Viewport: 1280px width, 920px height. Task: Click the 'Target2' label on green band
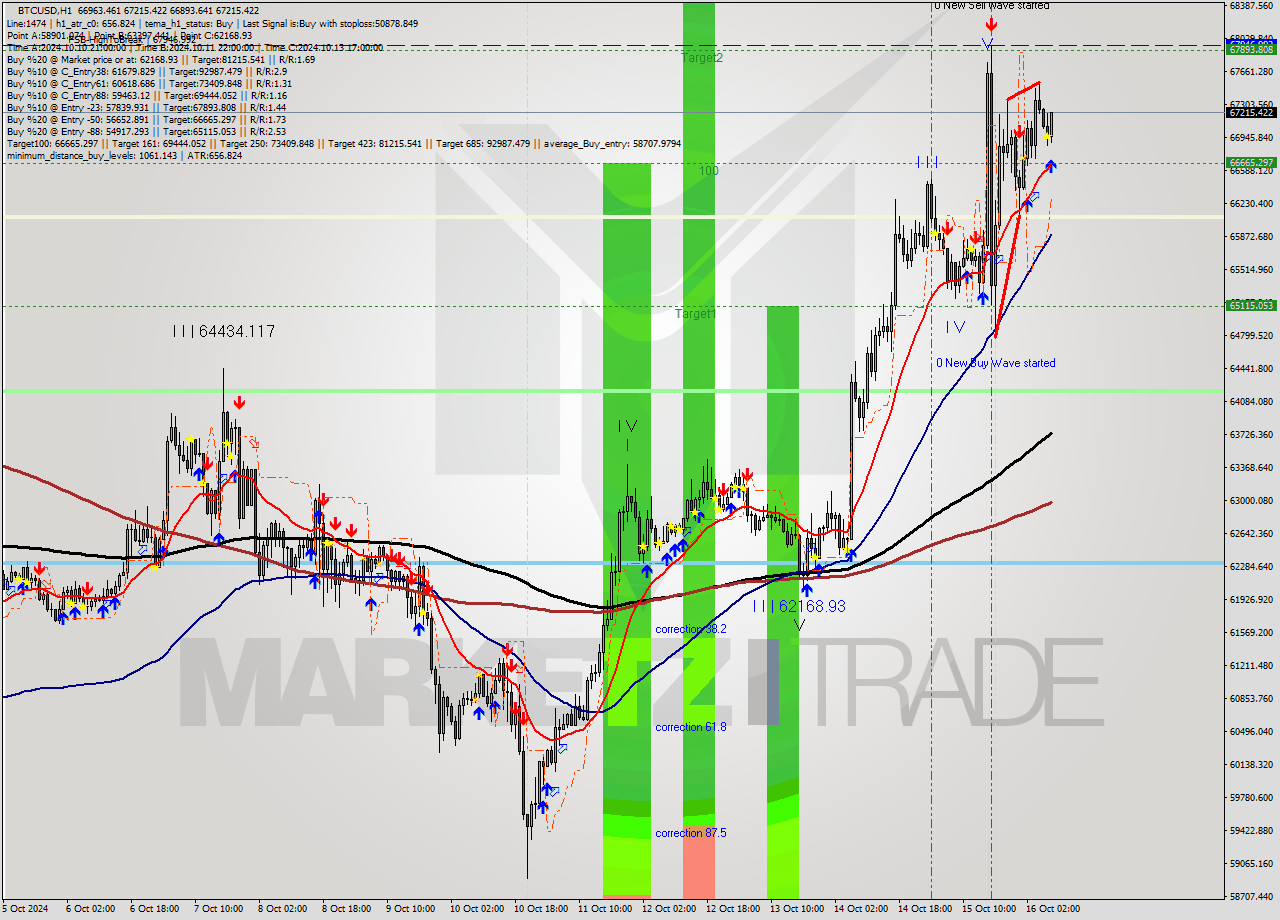(x=702, y=58)
